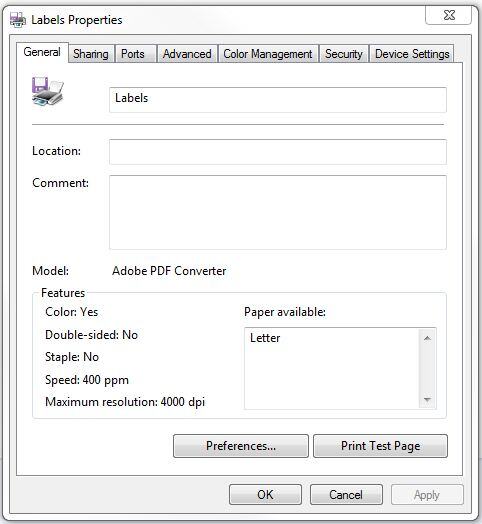Cancel the Labels Properties dialog
The height and width of the screenshot is (524, 482).
[x=346, y=495]
